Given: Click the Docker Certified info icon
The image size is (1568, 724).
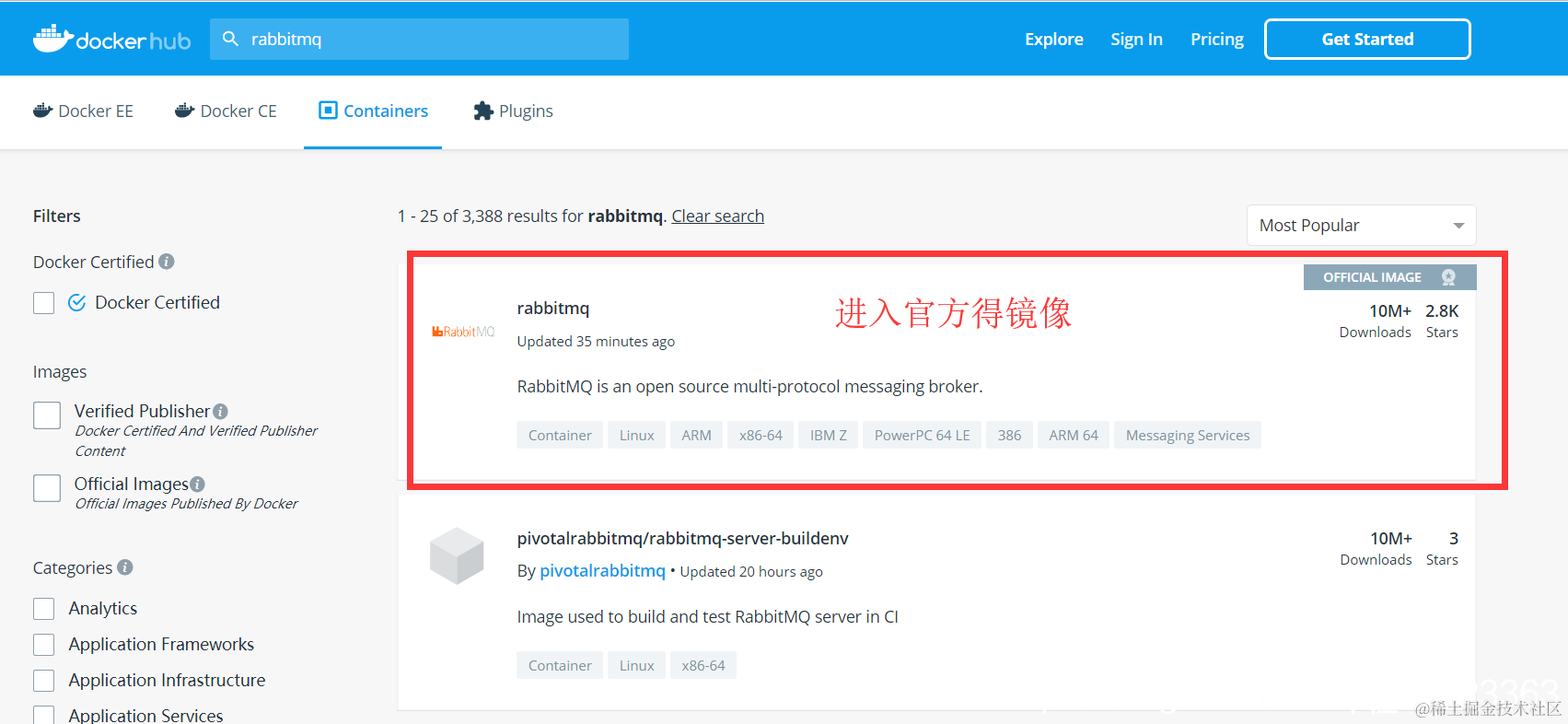Looking at the screenshot, I should [167, 262].
